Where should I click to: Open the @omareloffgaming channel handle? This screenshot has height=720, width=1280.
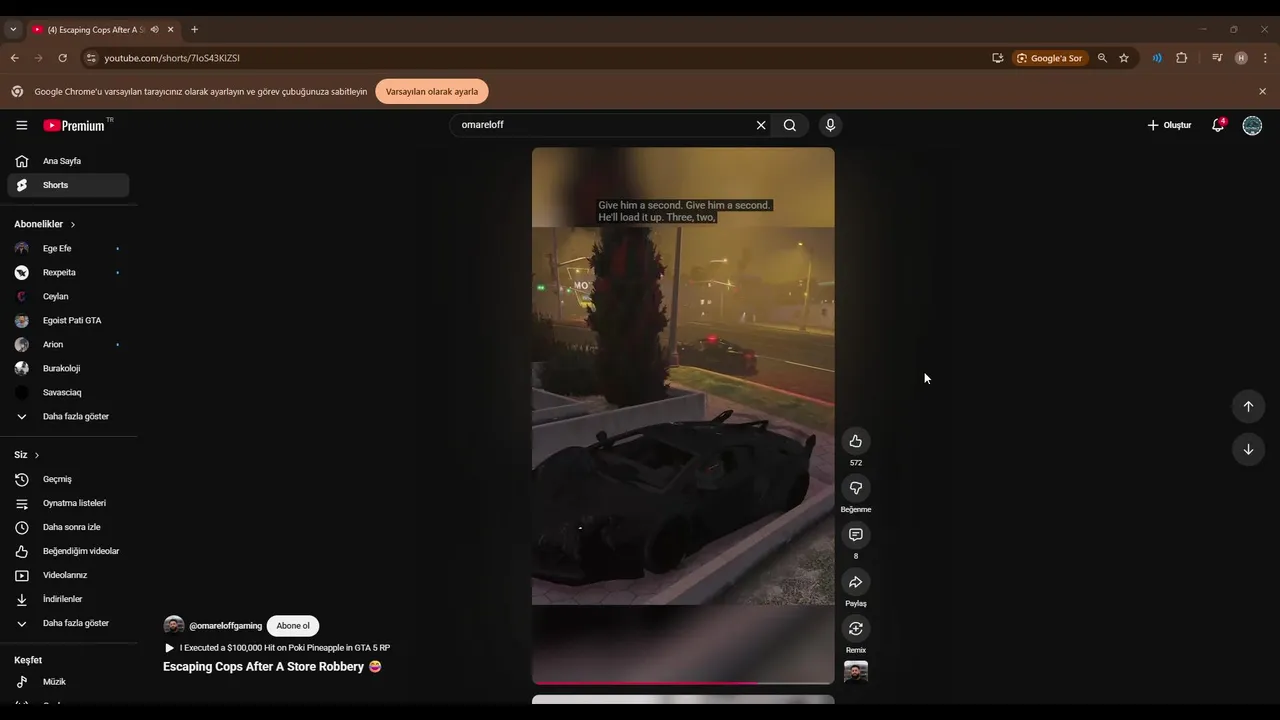coord(225,626)
